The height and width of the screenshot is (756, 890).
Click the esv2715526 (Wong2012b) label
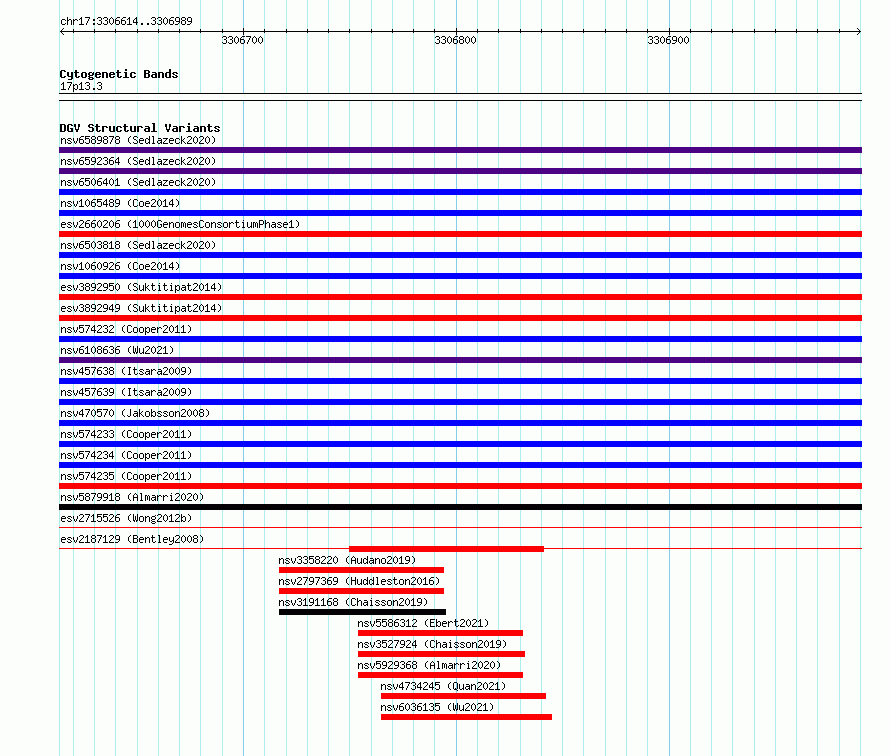click(126, 518)
